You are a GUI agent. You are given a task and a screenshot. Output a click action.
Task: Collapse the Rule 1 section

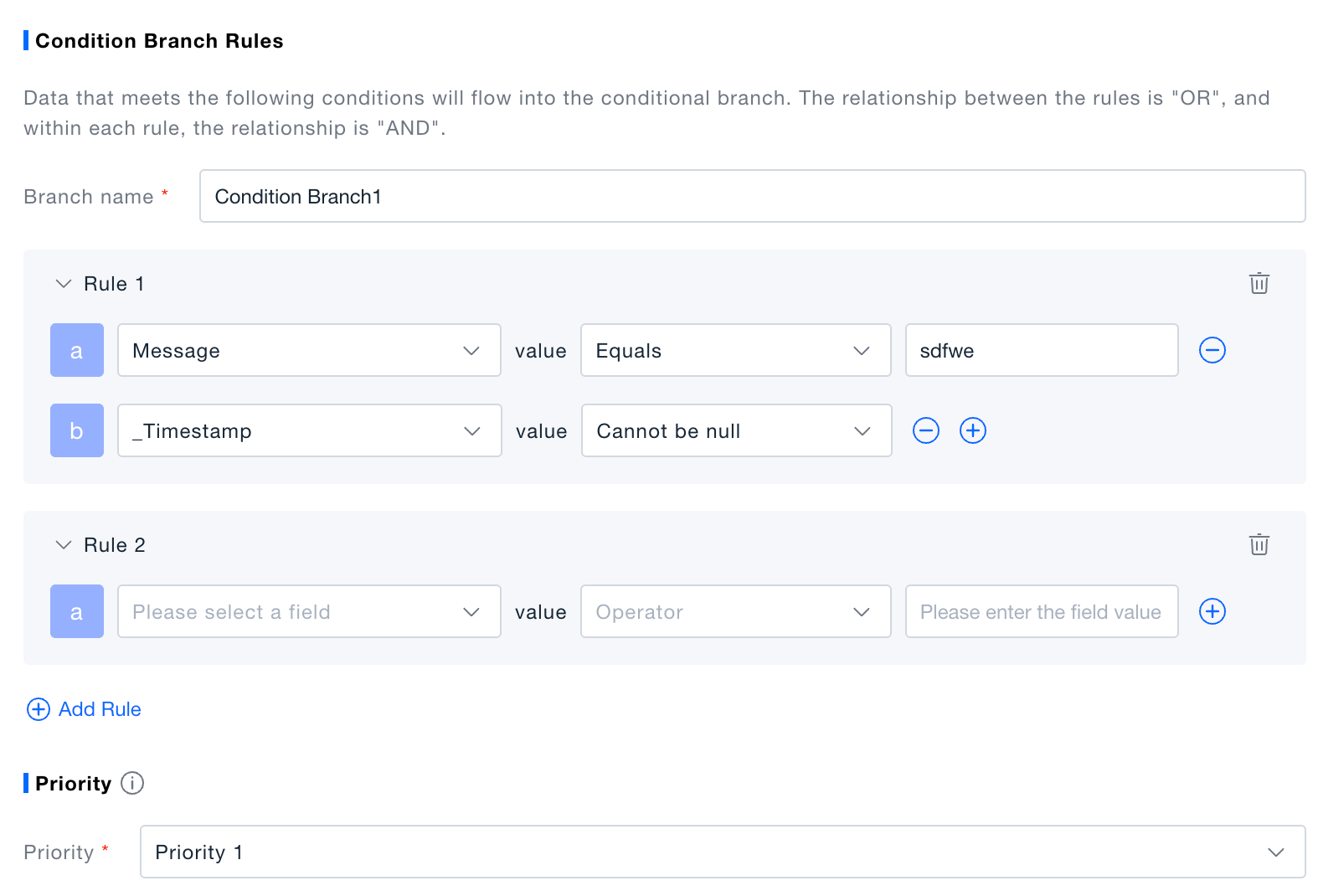click(64, 284)
